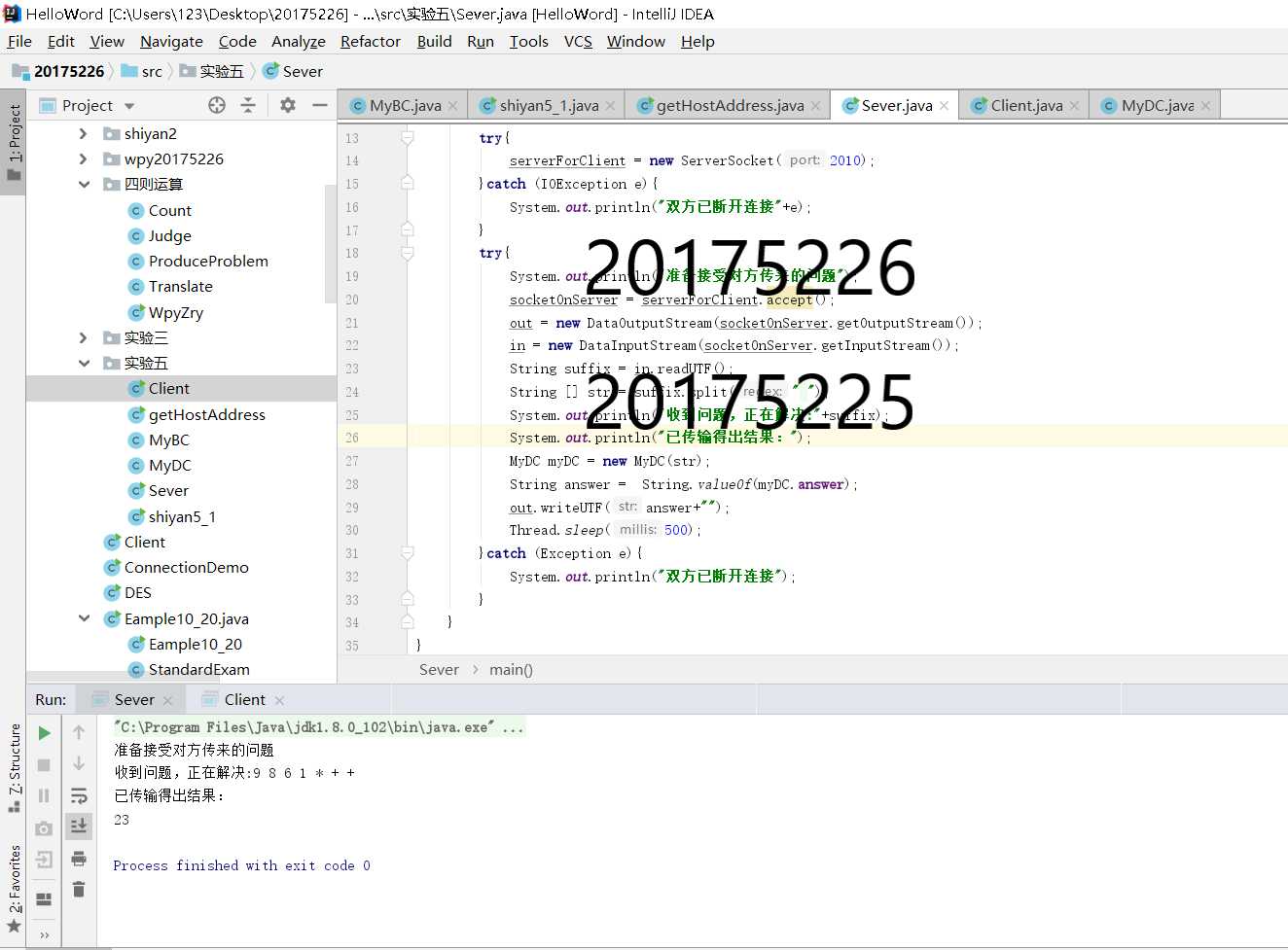Toggle fold marker at line 18
The height and width of the screenshot is (950, 1288).
tap(408, 253)
